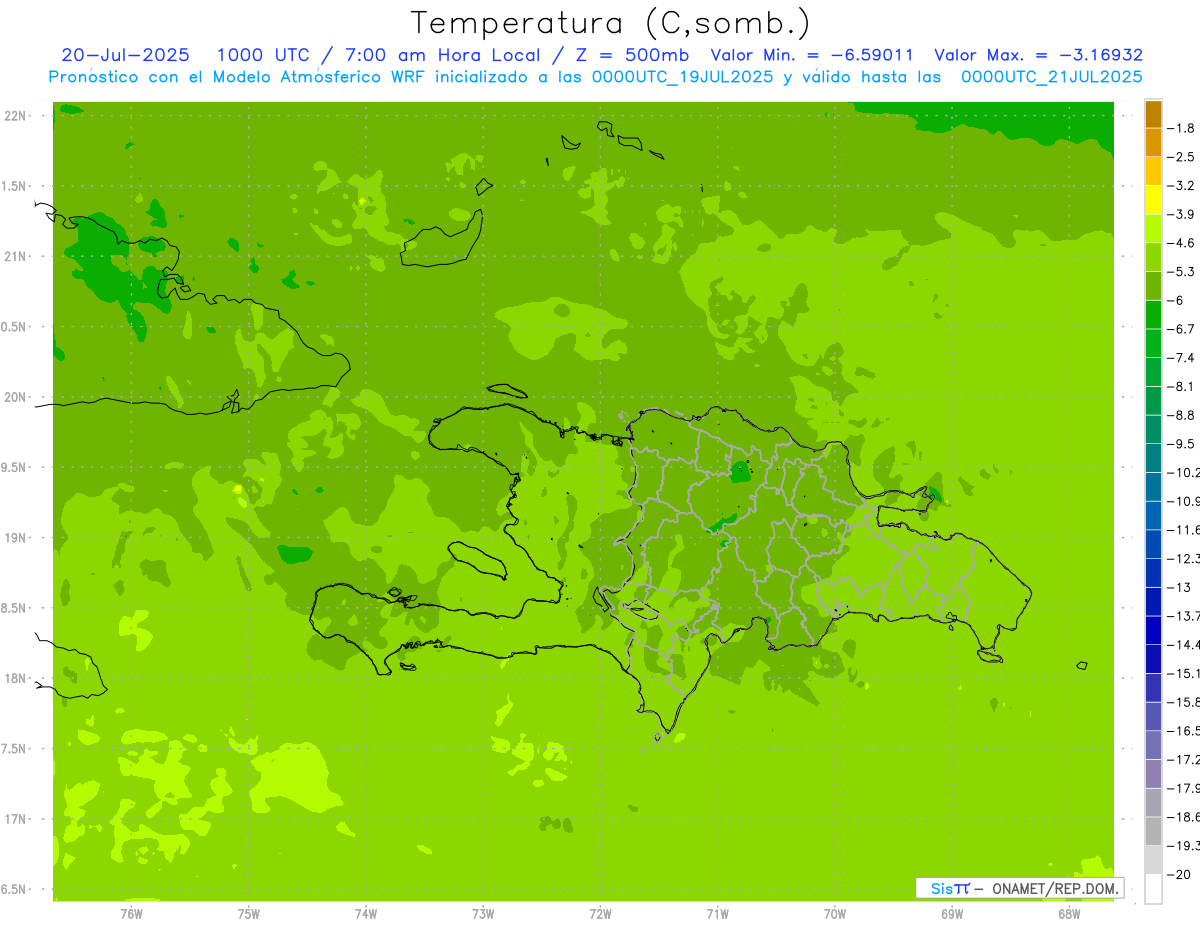Click the "0000UTC_19JUL2025" initialization time

coord(683,77)
